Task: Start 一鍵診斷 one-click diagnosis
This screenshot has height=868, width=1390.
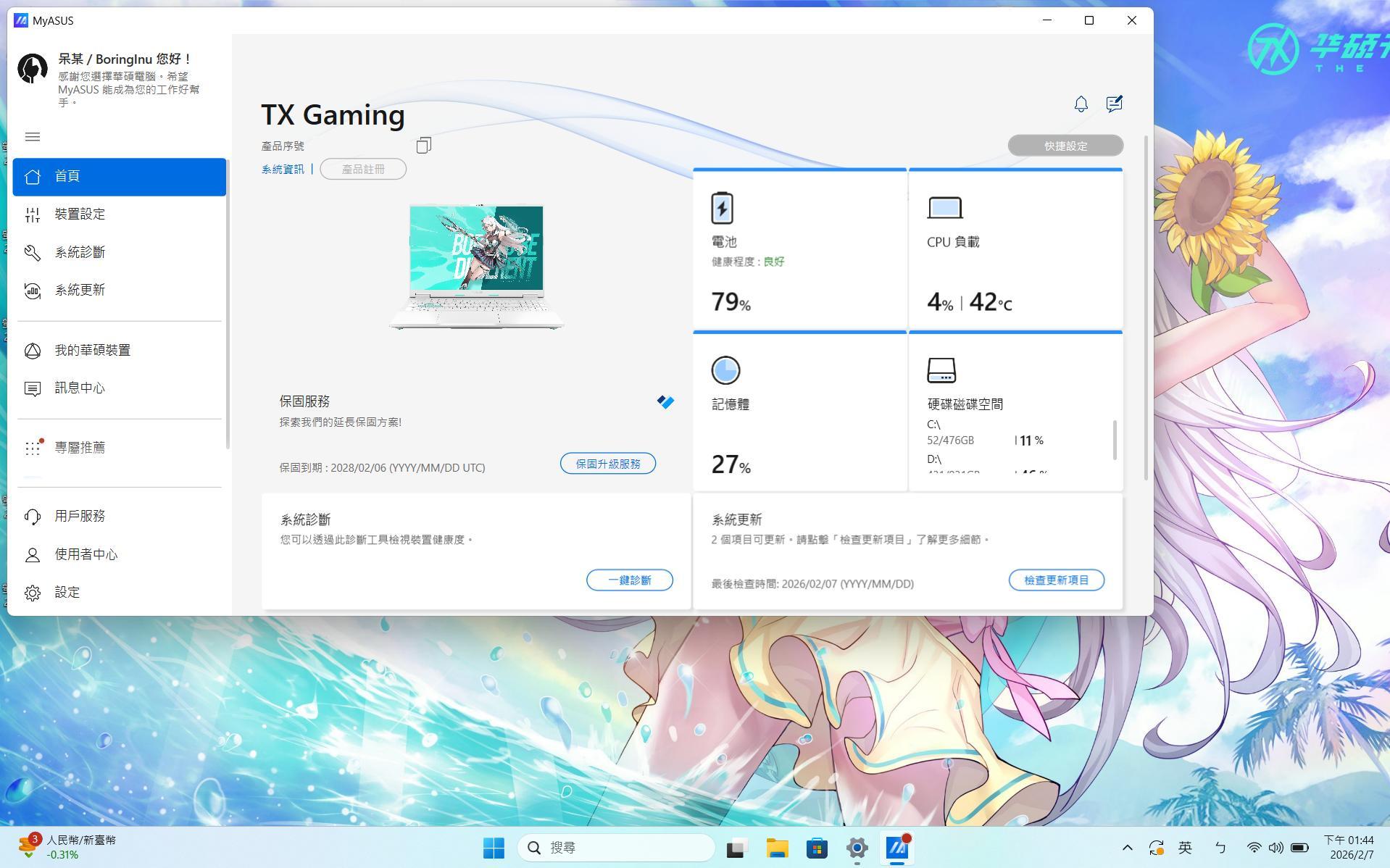Action: coord(629,580)
